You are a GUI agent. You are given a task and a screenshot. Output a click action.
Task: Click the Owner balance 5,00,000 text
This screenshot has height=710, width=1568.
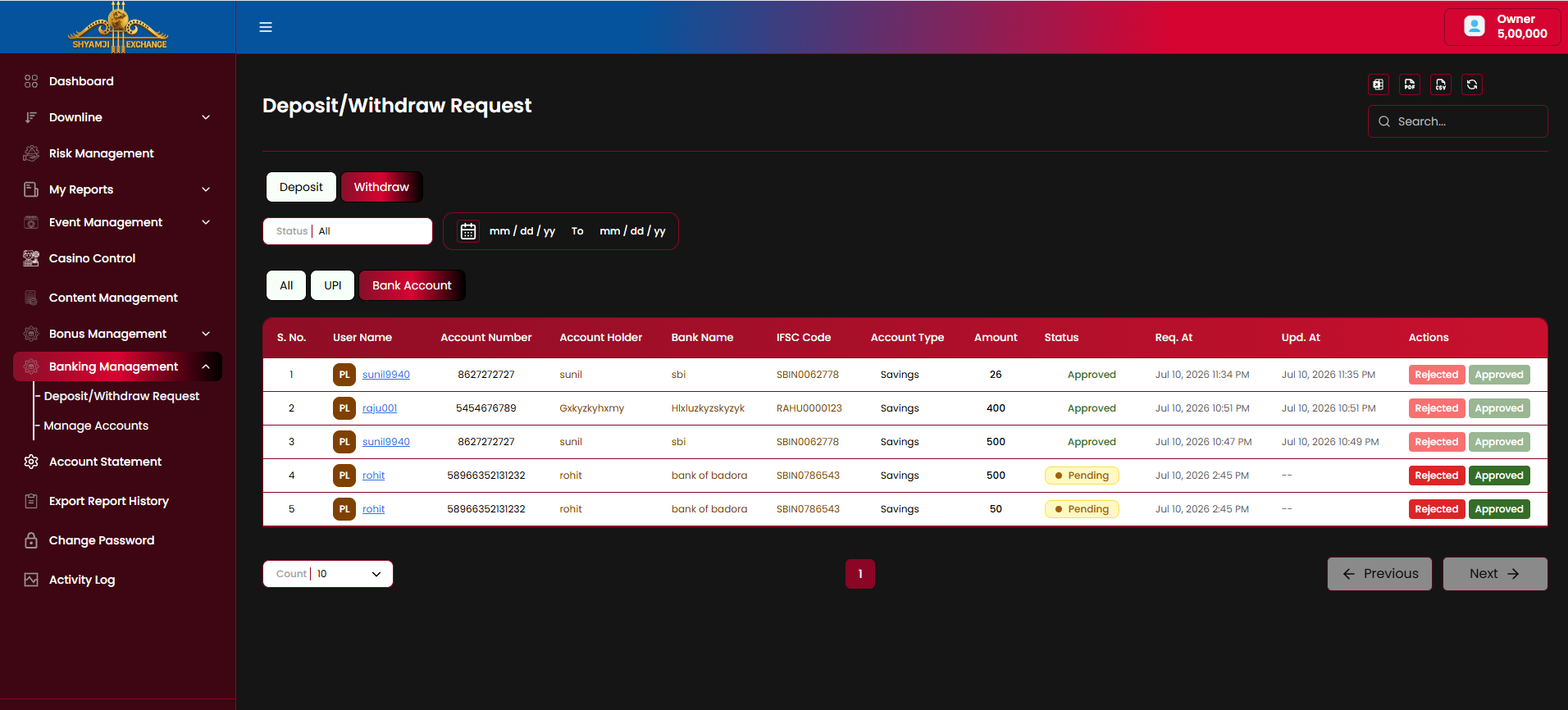click(x=1522, y=34)
